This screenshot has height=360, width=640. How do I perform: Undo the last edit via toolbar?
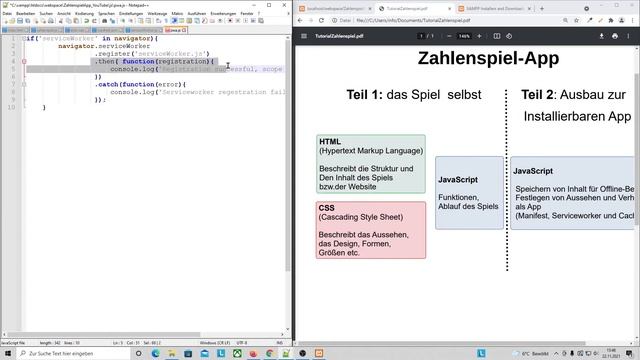coord(87,21)
